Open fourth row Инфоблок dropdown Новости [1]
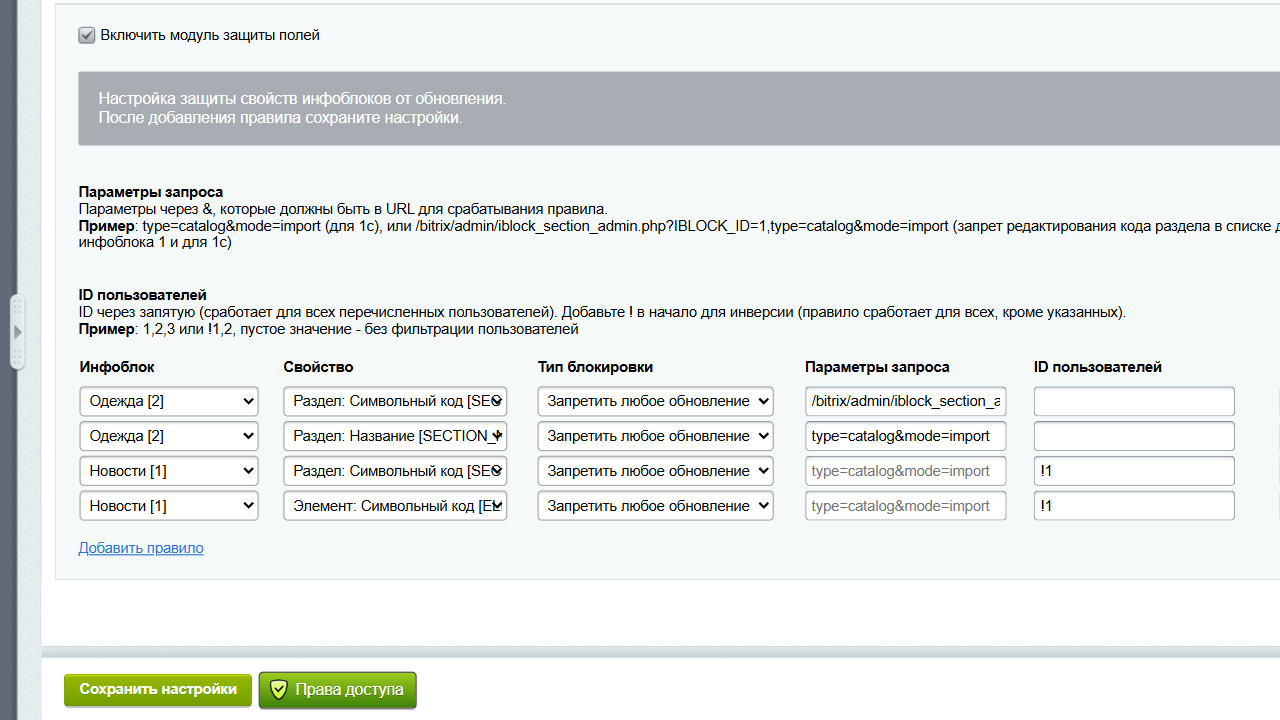The width and height of the screenshot is (1280, 720). click(x=169, y=506)
